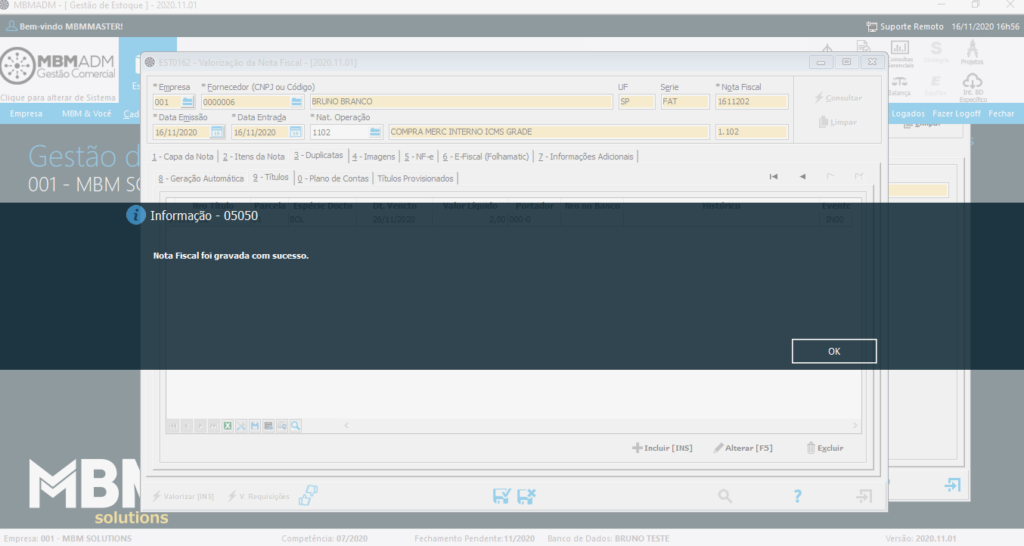The width and height of the screenshot is (1024, 546).
Task: Open the Fornecedor lookup icon
Action: click(x=296, y=102)
